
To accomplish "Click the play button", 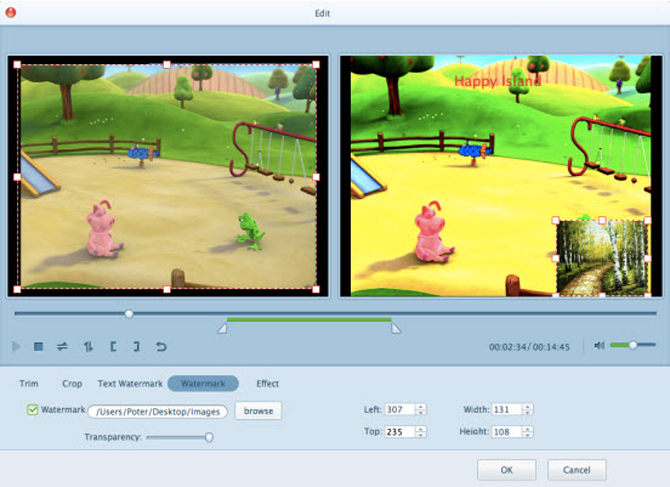I will [x=16, y=346].
